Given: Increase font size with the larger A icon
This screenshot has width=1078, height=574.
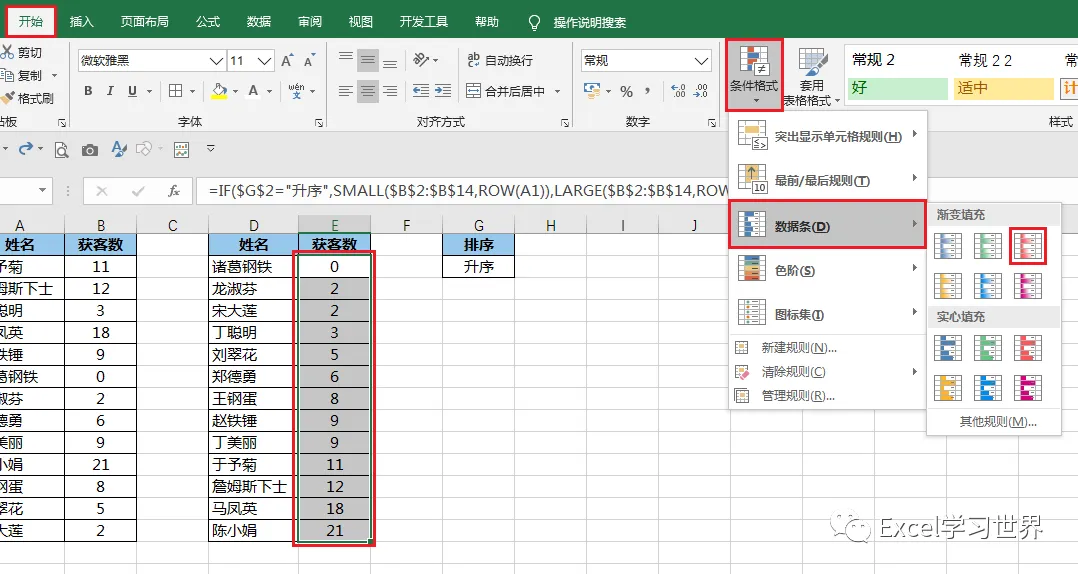Looking at the screenshot, I should click(287, 60).
